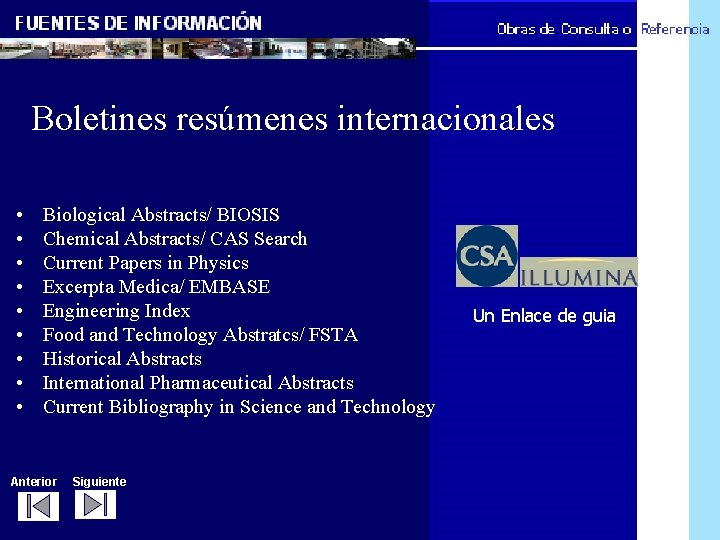Click the 'Siguiente' label
Image resolution: width=720 pixels, height=540 pixels.
click(x=99, y=481)
